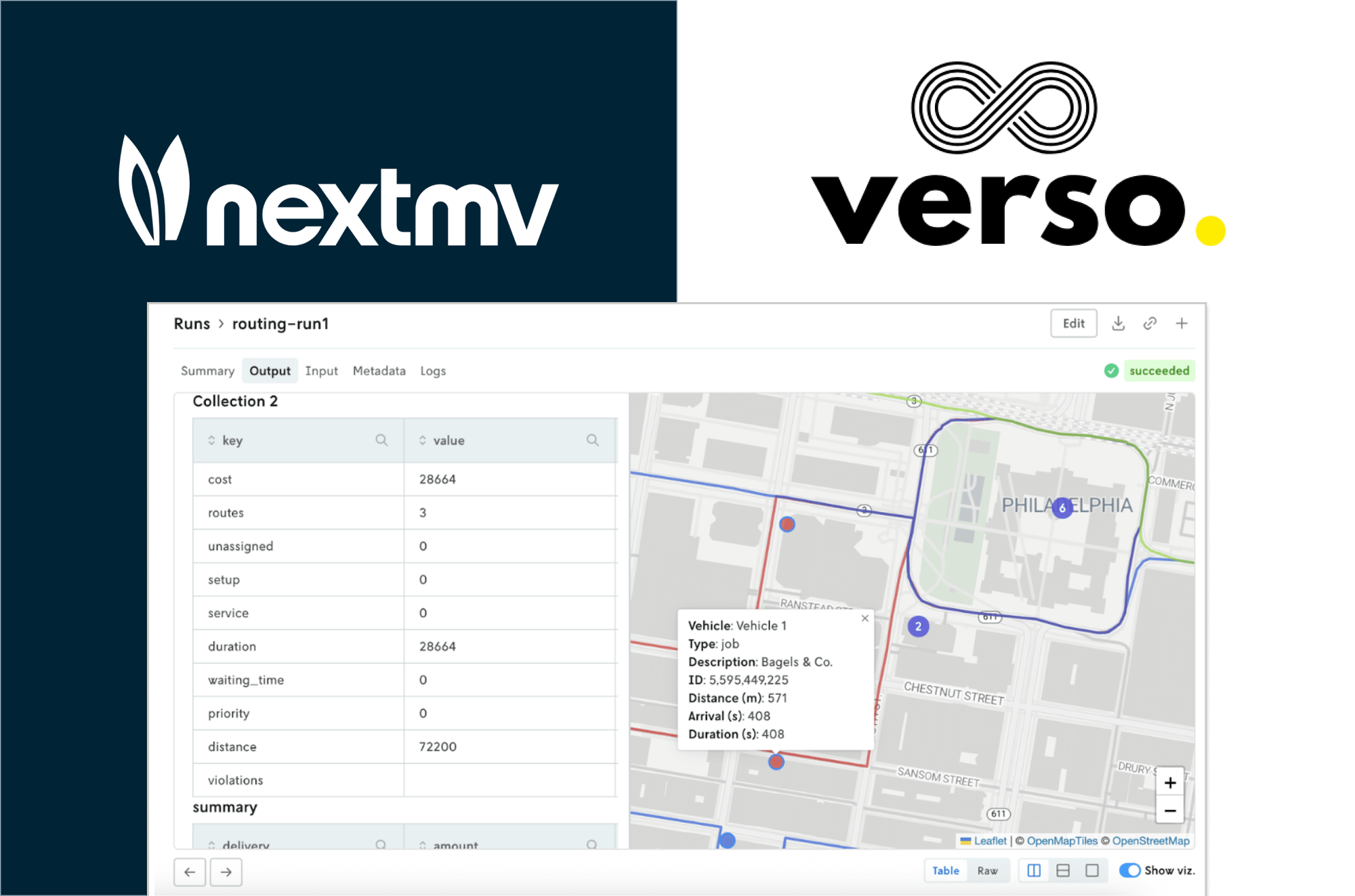1355x896 pixels.
Task: Select the side-by-side split view icon
Action: pos(1033,870)
